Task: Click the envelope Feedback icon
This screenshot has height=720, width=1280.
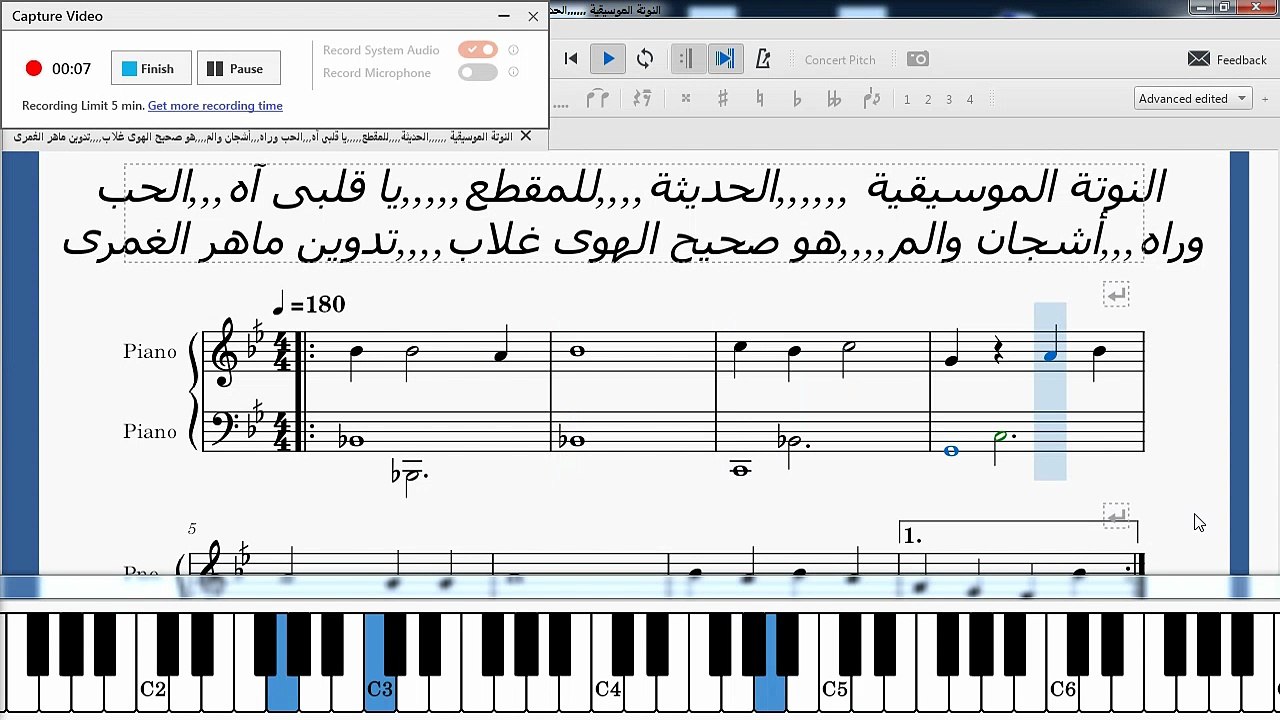Action: (x=1199, y=59)
